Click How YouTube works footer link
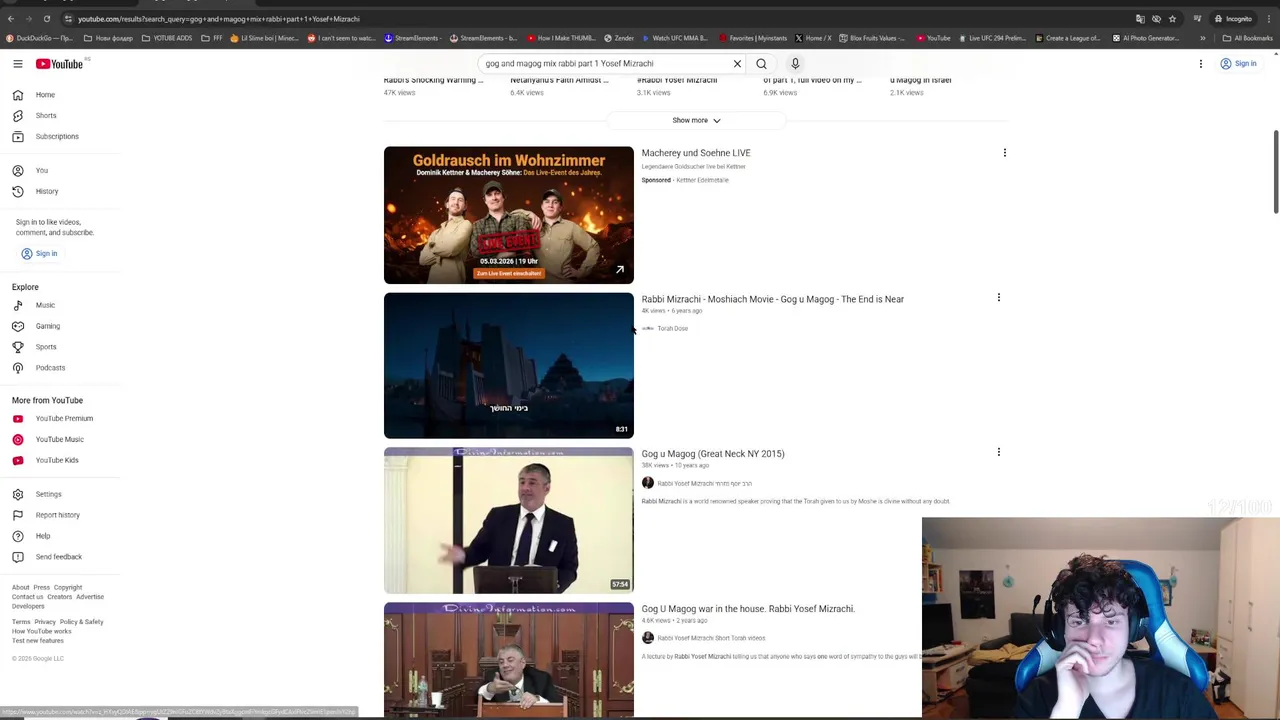The height and width of the screenshot is (720, 1280). 42,632
